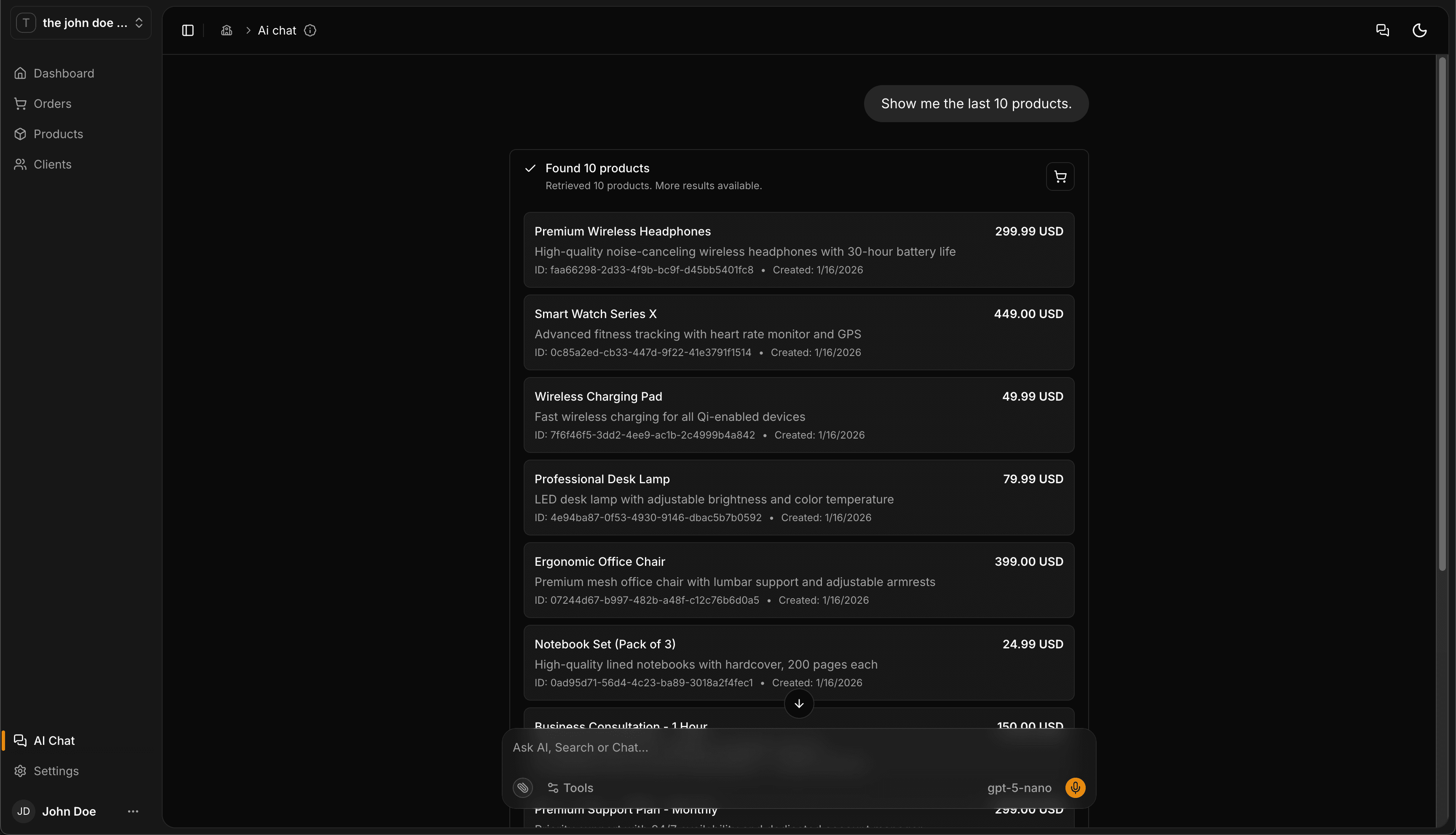Switch to dark mode with the moon toggle
The height and width of the screenshot is (835, 1456).
click(x=1419, y=30)
